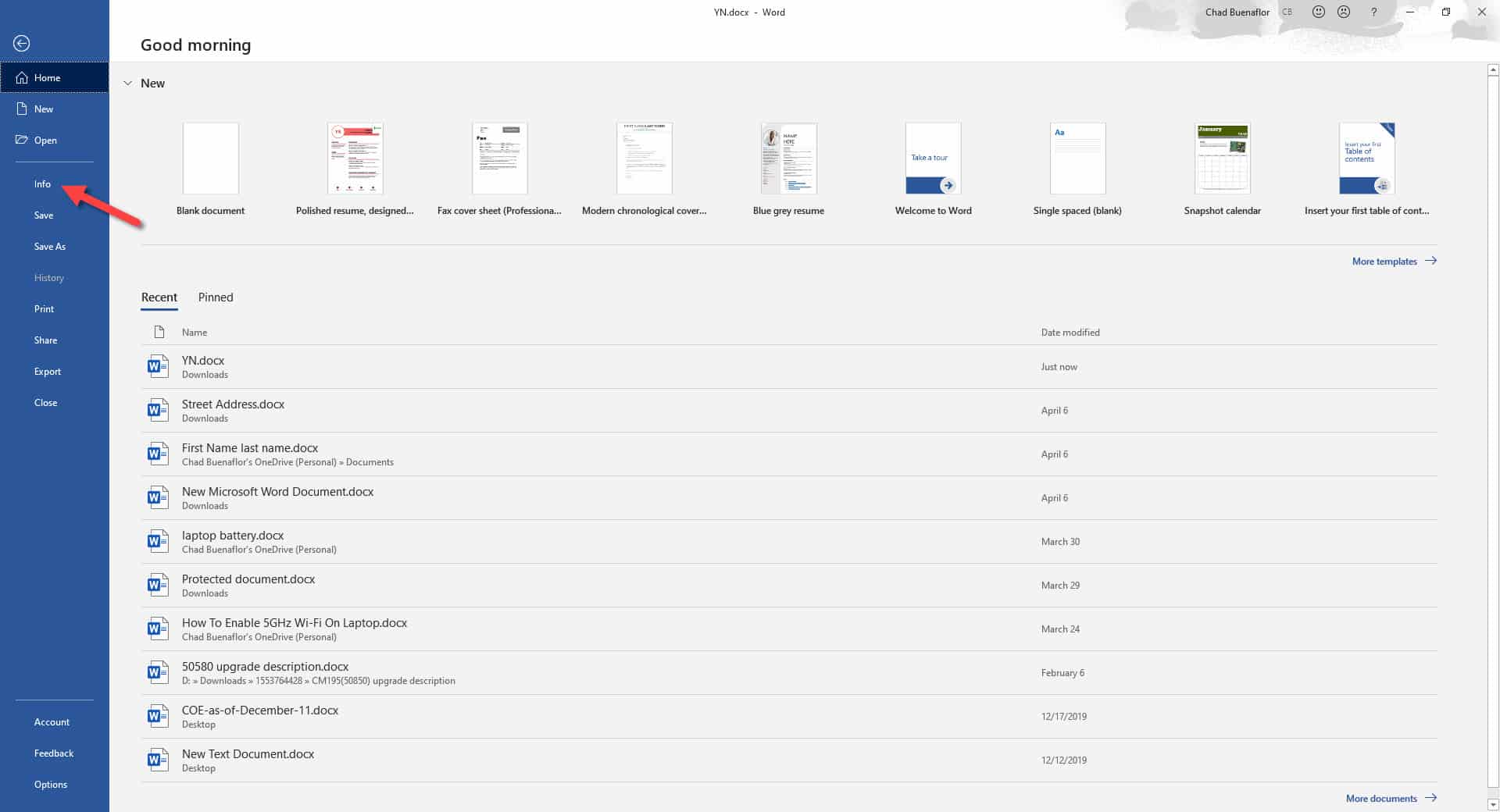Choose the Blue grey resume template

[x=788, y=169]
